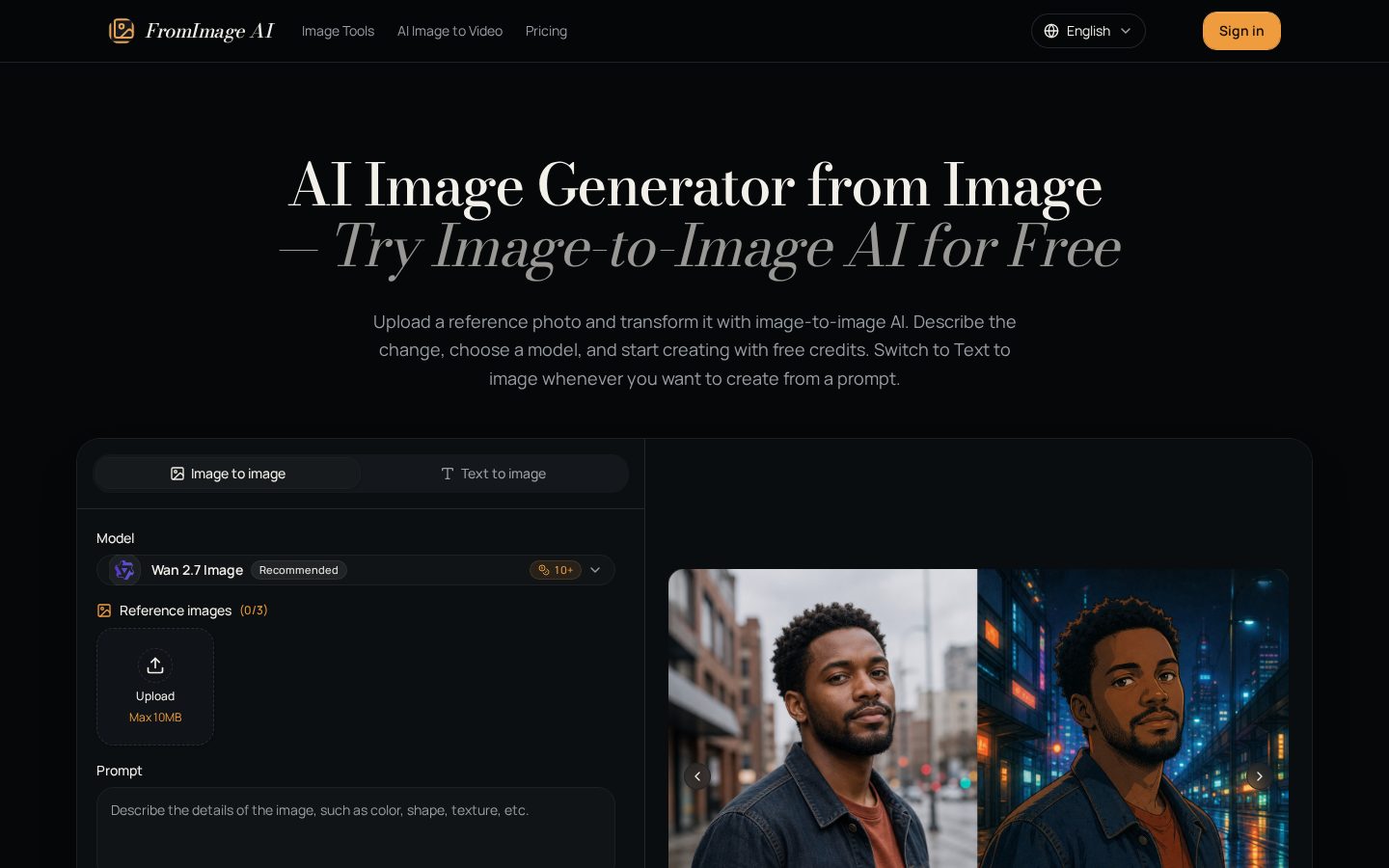Click the Text to image T icon
The image size is (1389, 868).
448,474
